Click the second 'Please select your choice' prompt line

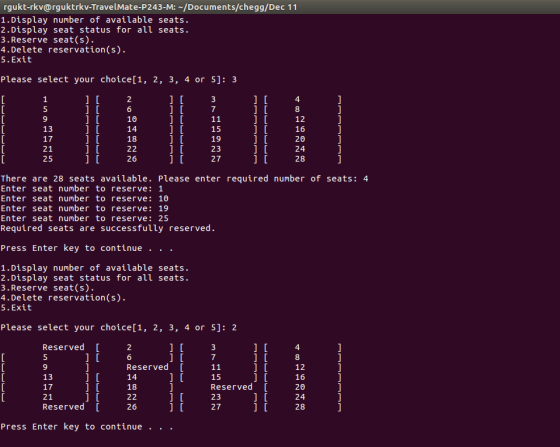point(119,328)
